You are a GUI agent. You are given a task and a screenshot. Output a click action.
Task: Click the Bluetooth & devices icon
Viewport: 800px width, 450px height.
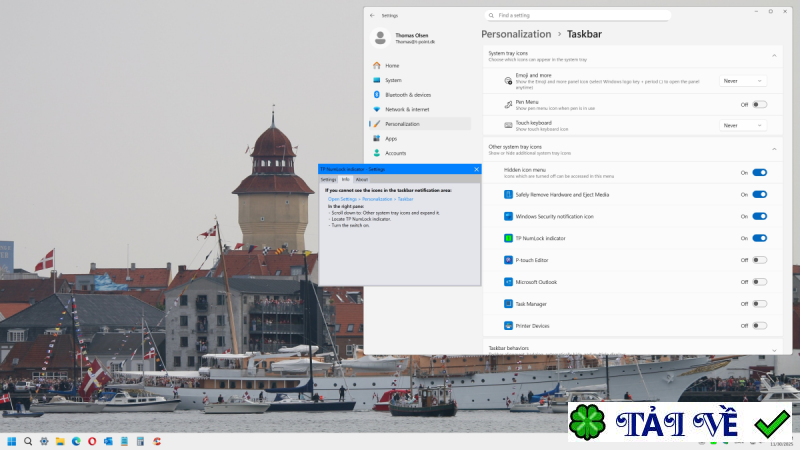coord(377,94)
